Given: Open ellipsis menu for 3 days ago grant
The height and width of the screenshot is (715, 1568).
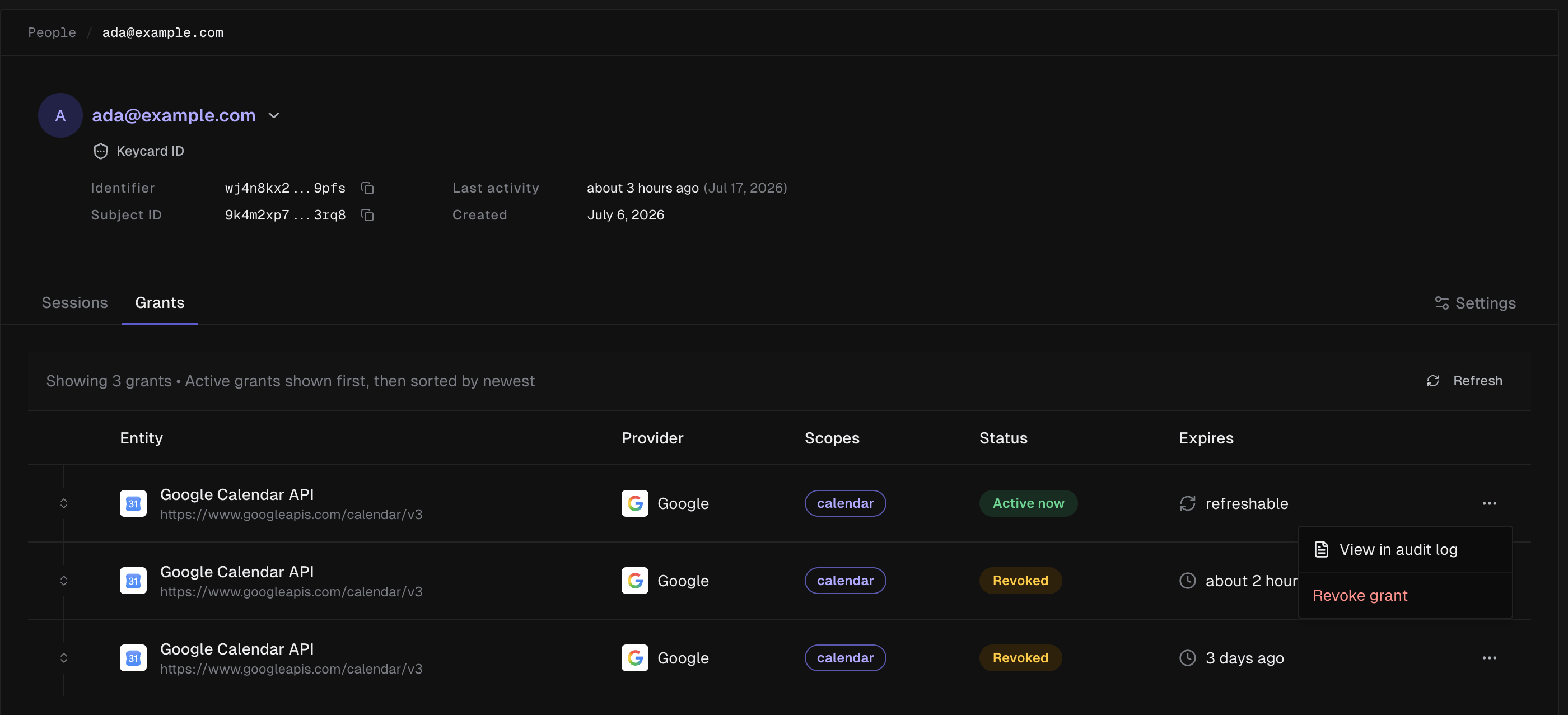Looking at the screenshot, I should pos(1490,658).
